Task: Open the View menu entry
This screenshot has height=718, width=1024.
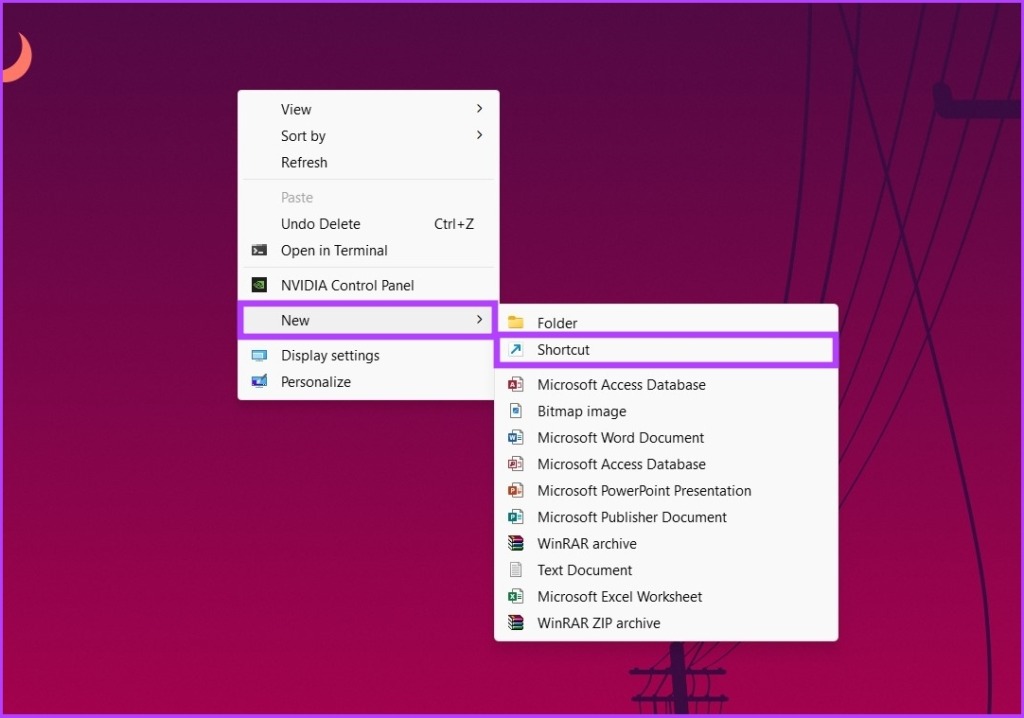Action: pos(368,109)
